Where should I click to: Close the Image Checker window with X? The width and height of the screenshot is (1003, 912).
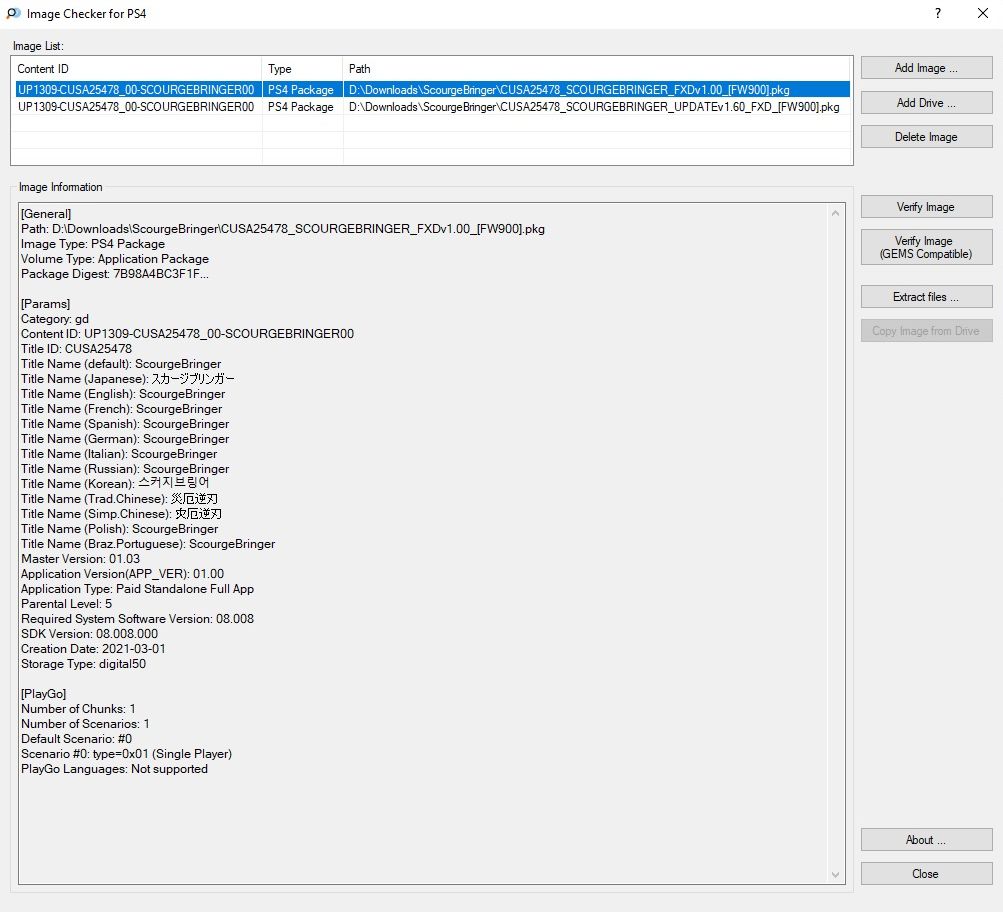pyautogui.click(x=982, y=14)
